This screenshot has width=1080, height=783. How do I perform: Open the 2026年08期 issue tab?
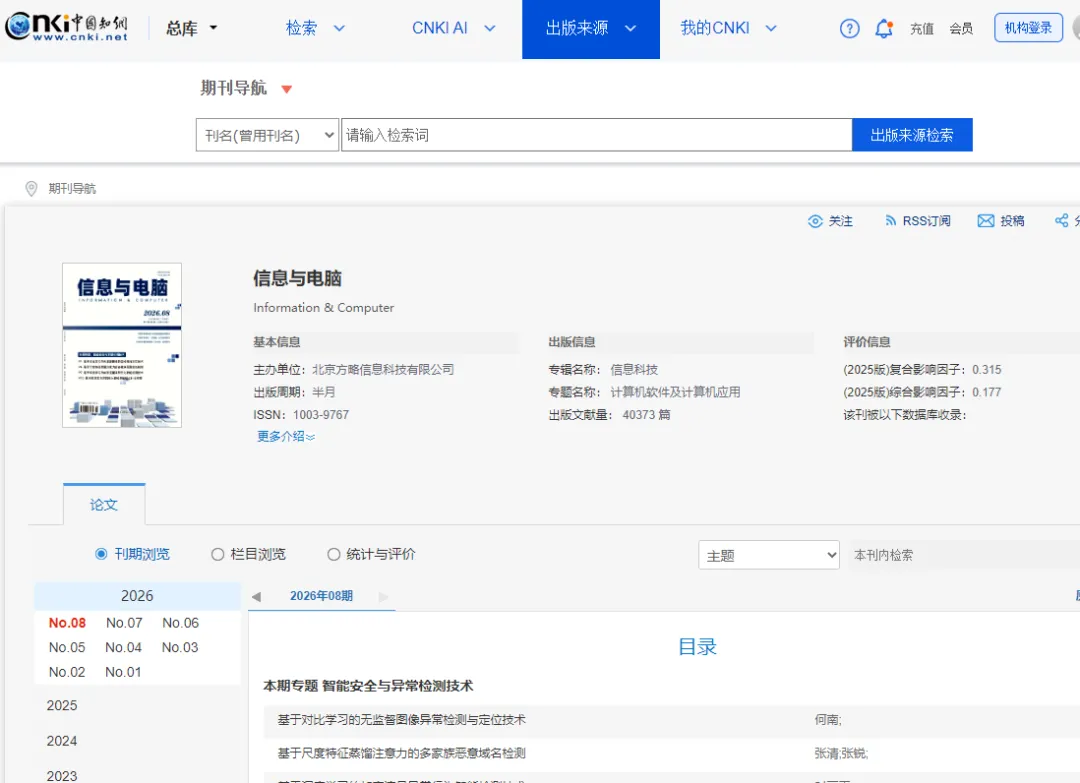tap(321, 596)
